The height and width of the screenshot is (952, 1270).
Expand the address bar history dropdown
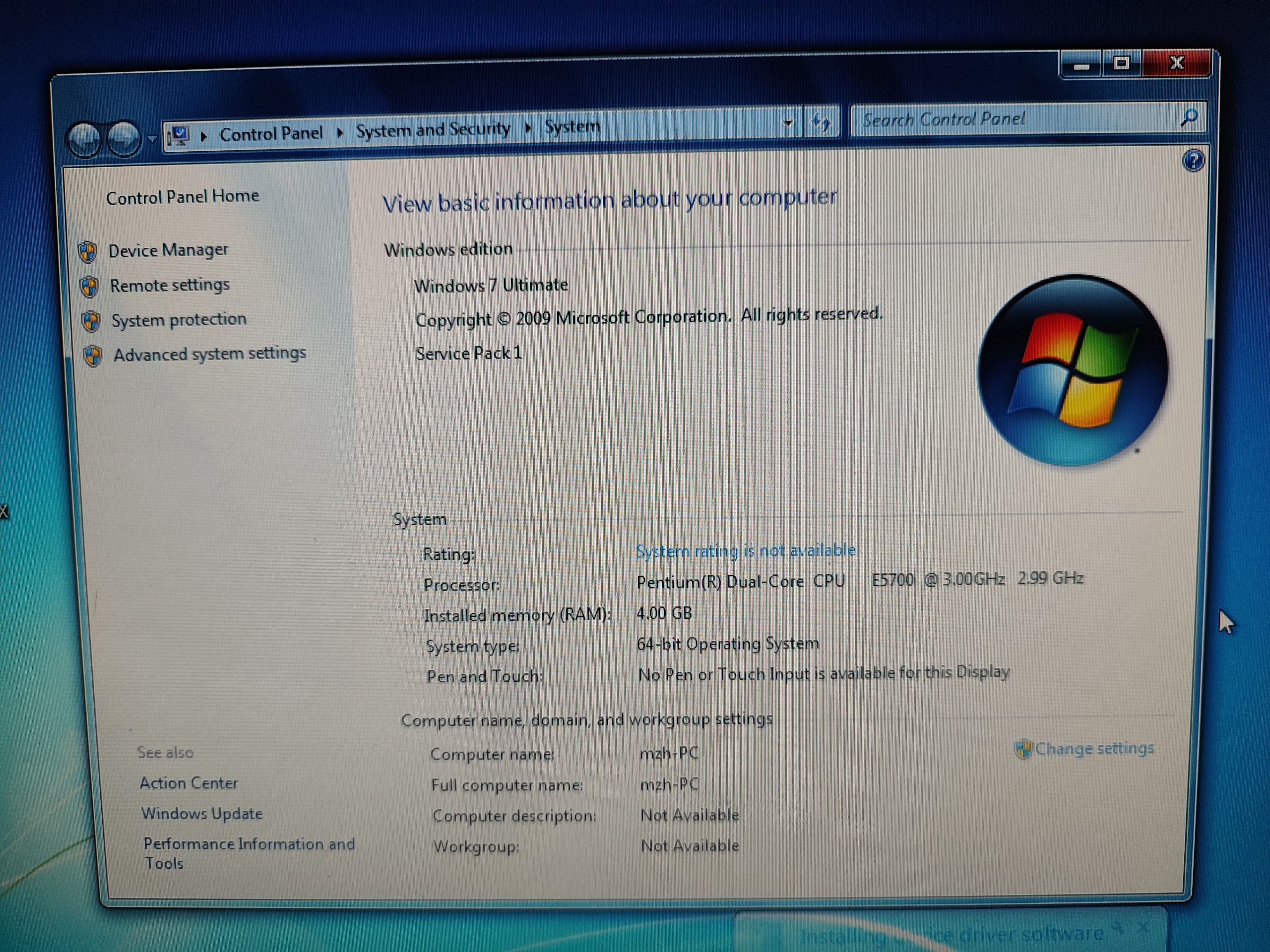pos(788,123)
